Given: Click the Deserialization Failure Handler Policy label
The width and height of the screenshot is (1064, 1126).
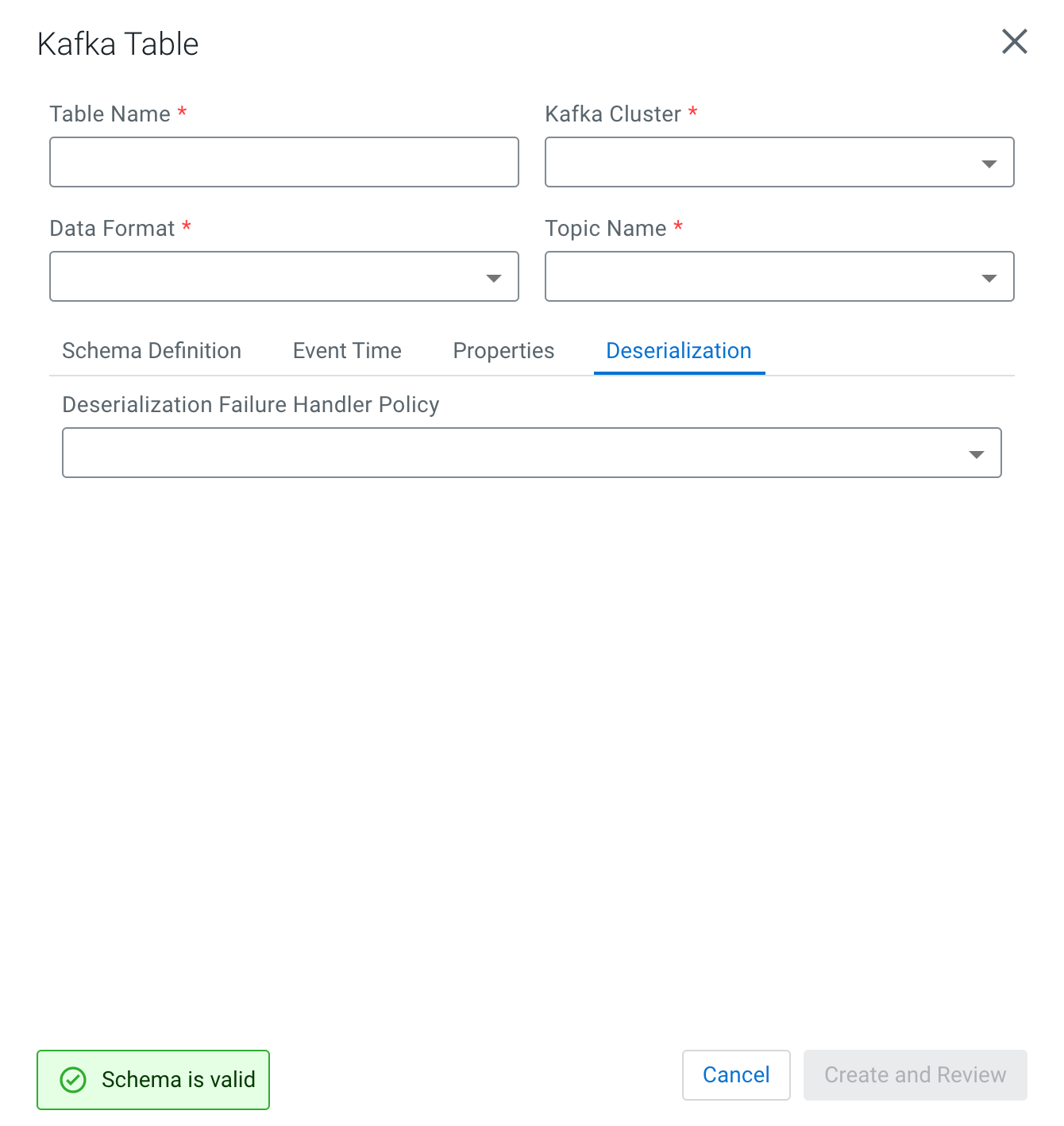Looking at the screenshot, I should tap(251, 405).
